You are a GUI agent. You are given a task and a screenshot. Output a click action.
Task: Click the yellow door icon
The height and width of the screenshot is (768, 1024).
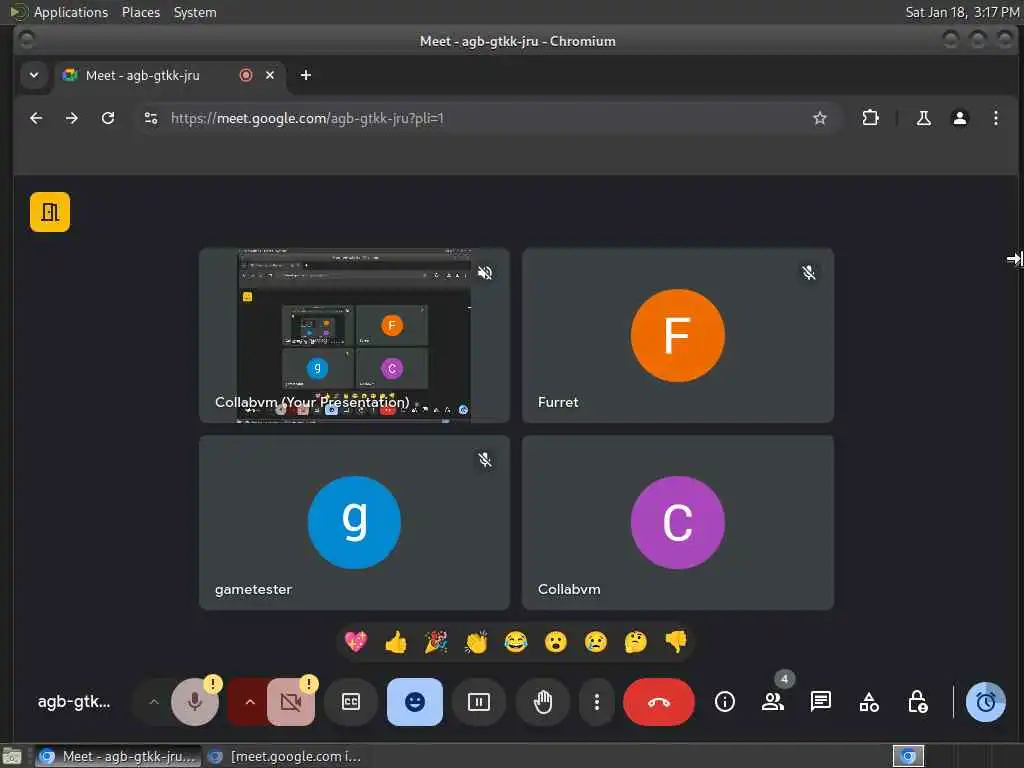(x=50, y=212)
